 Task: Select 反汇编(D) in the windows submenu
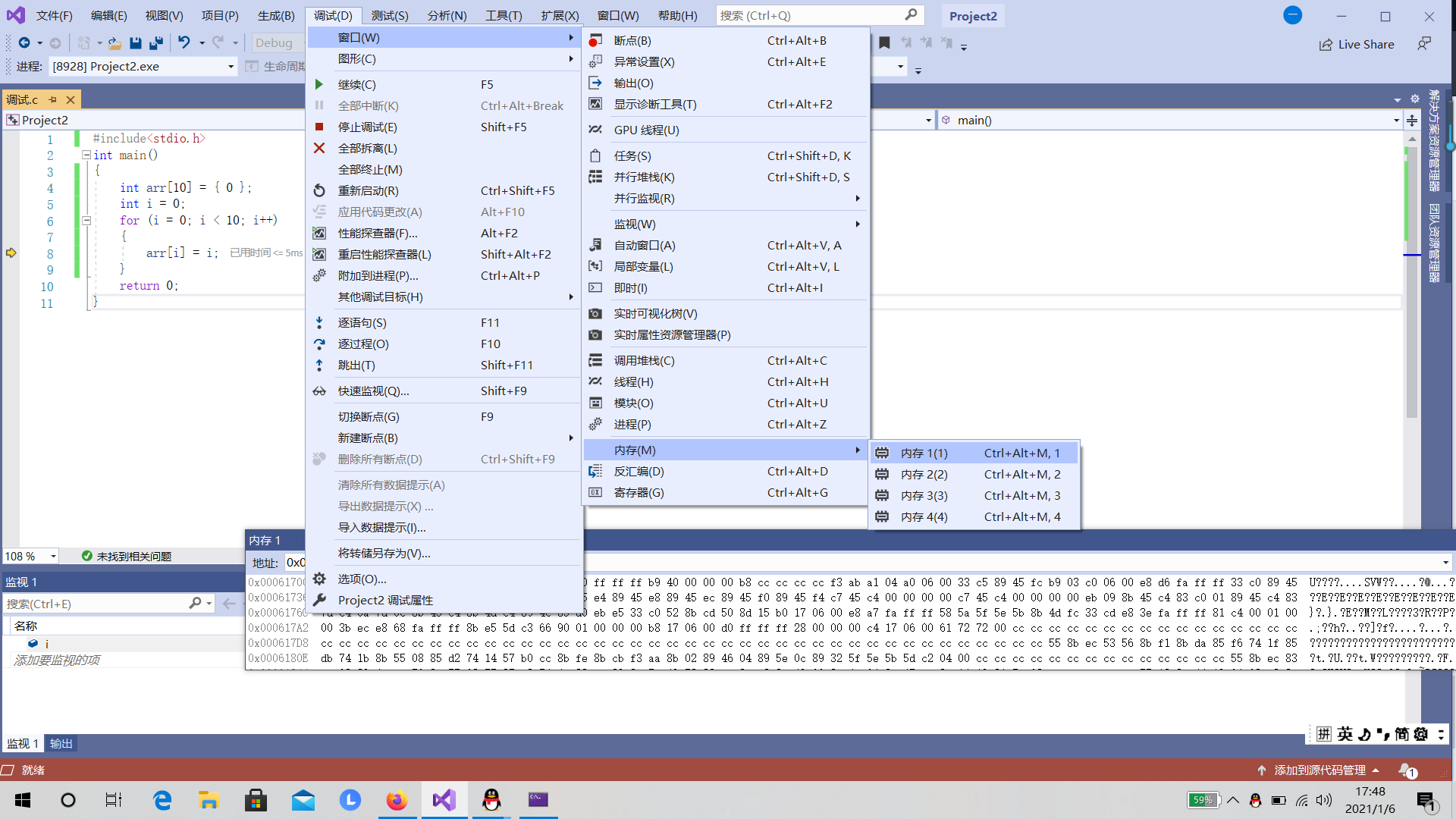pyautogui.click(x=639, y=472)
